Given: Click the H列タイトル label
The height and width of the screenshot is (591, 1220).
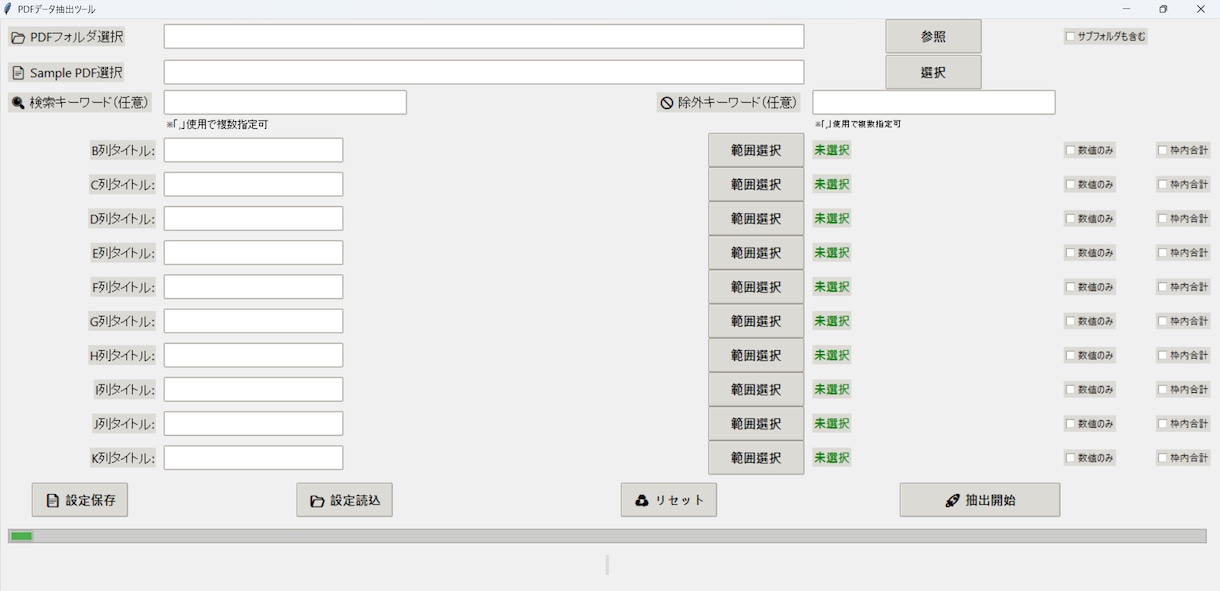Looking at the screenshot, I should [x=123, y=355].
